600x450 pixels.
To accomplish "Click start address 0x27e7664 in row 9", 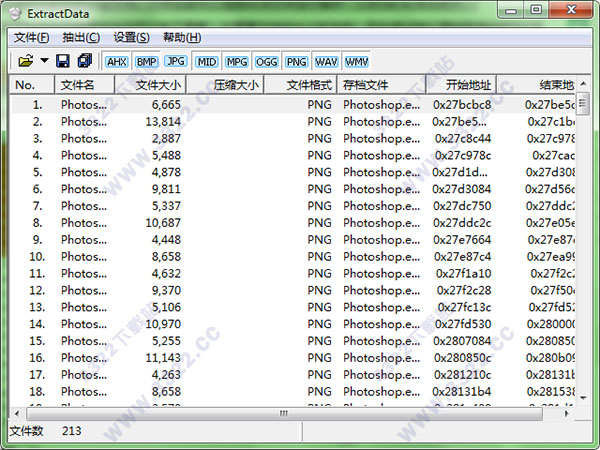I will (x=462, y=240).
